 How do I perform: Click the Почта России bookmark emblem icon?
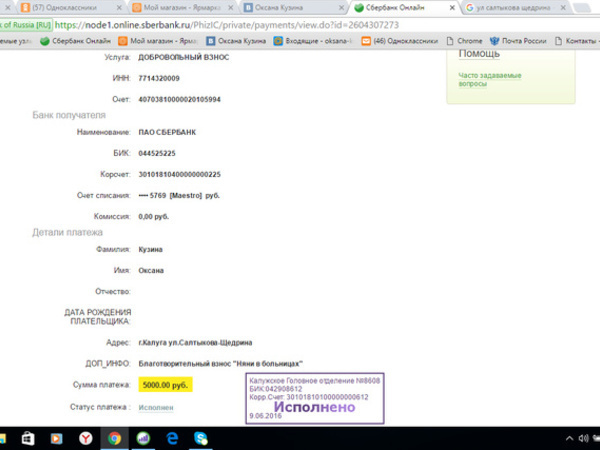coord(494,41)
